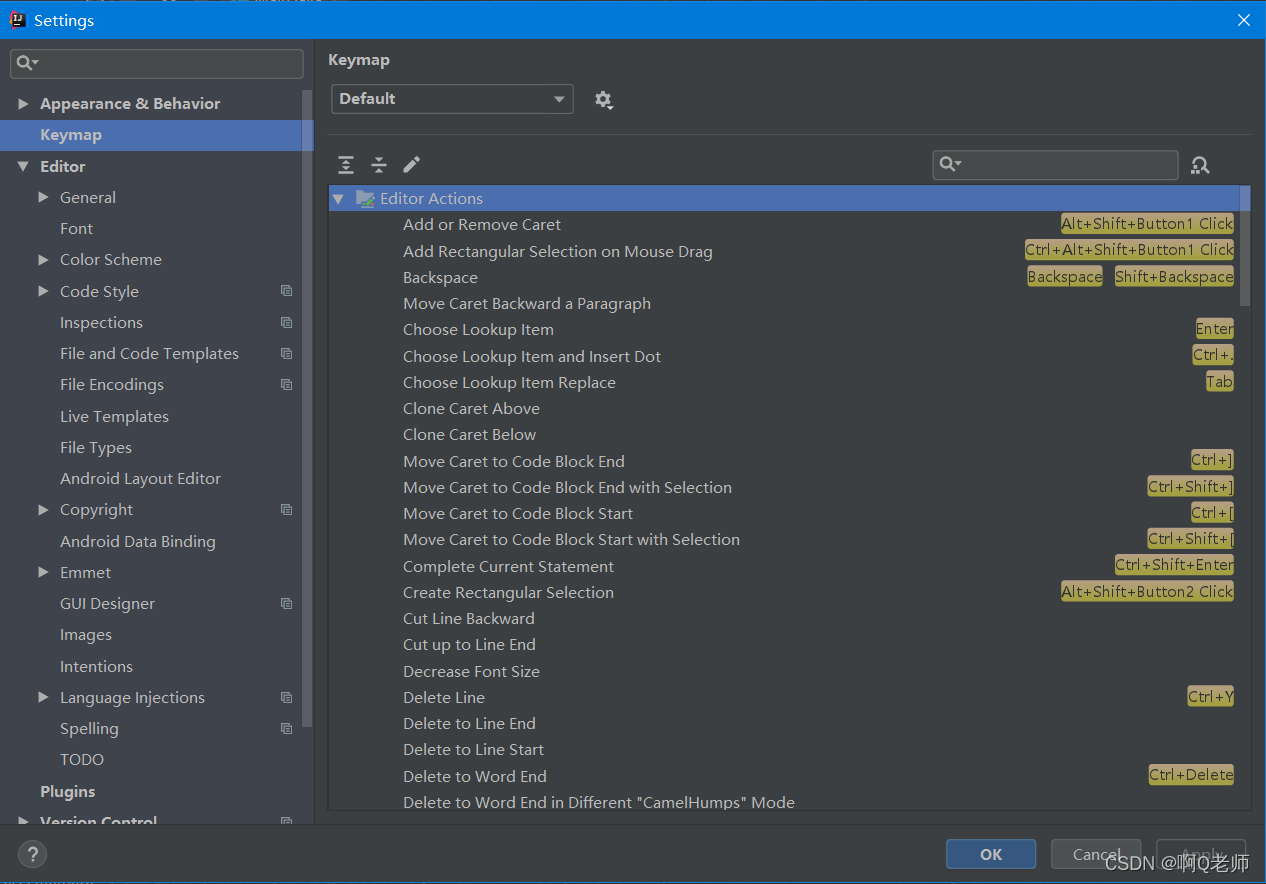Open Live Templates settings
Screen dimensions: 1266x884
[x=114, y=416]
